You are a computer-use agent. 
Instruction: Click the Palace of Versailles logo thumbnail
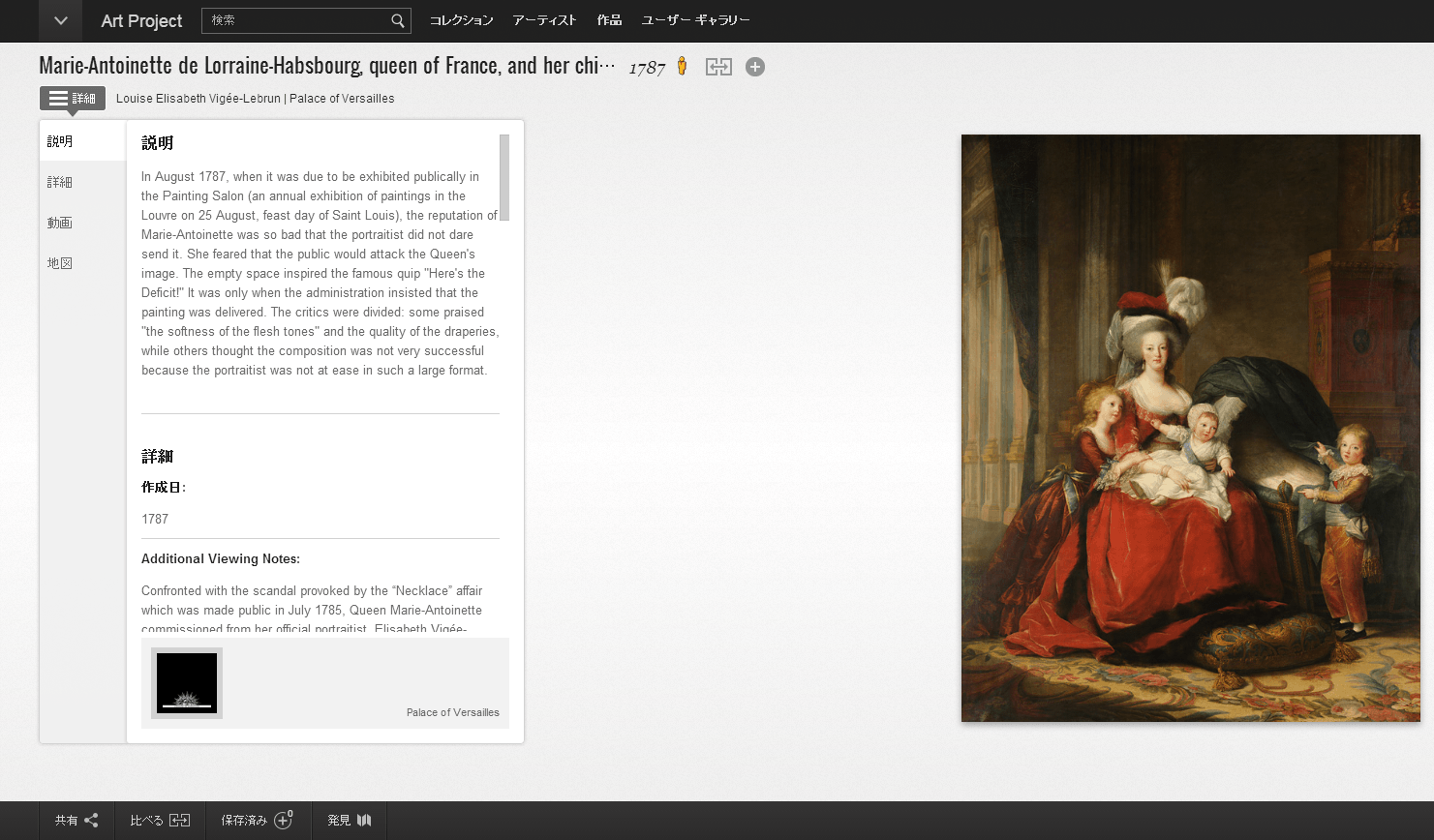(187, 683)
